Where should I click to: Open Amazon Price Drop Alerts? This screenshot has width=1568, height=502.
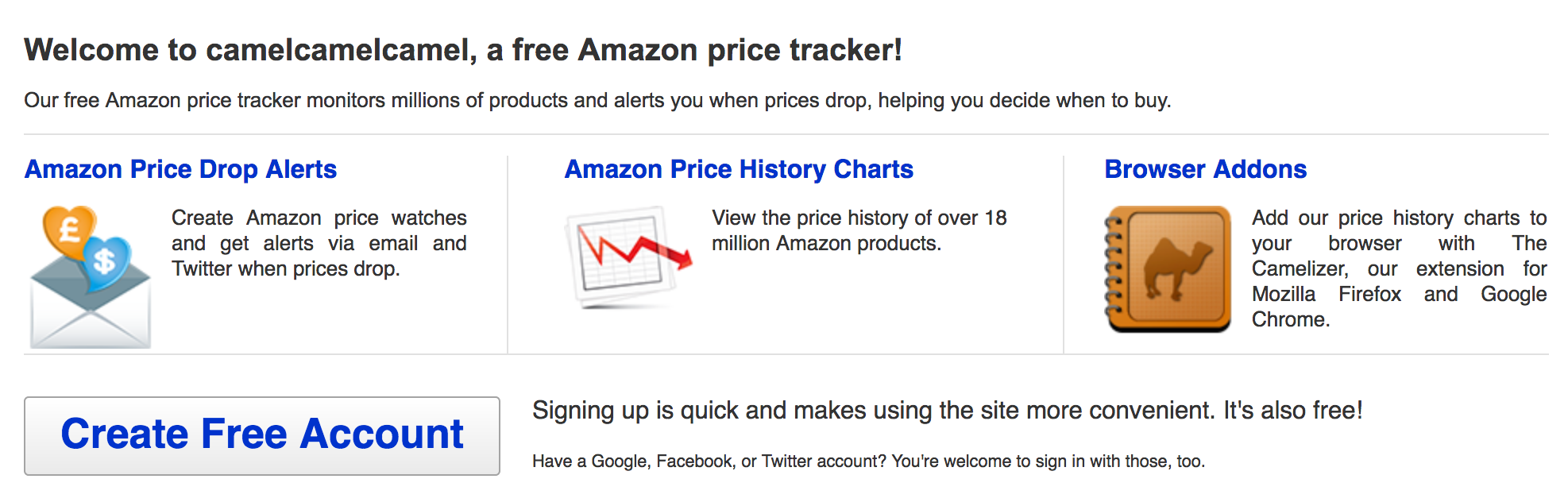pyautogui.click(x=181, y=168)
